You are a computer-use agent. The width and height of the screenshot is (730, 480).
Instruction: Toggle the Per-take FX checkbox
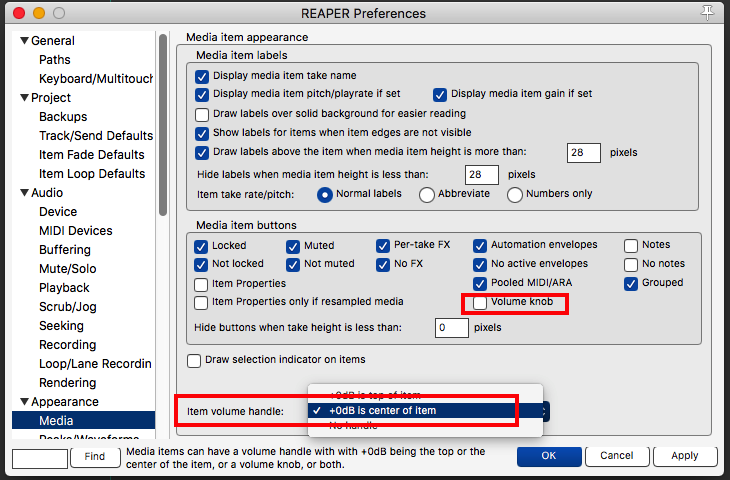tap(383, 245)
